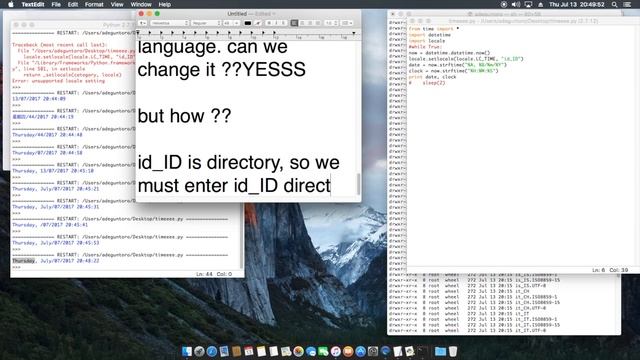The height and width of the screenshot is (360, 640).
Task: Select justified text alignment
Action: (x=318, y=23)
